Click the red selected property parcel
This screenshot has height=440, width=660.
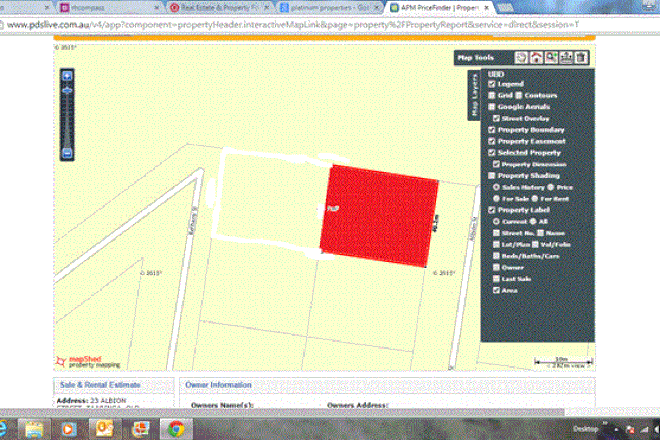click(x=380, y=212)
